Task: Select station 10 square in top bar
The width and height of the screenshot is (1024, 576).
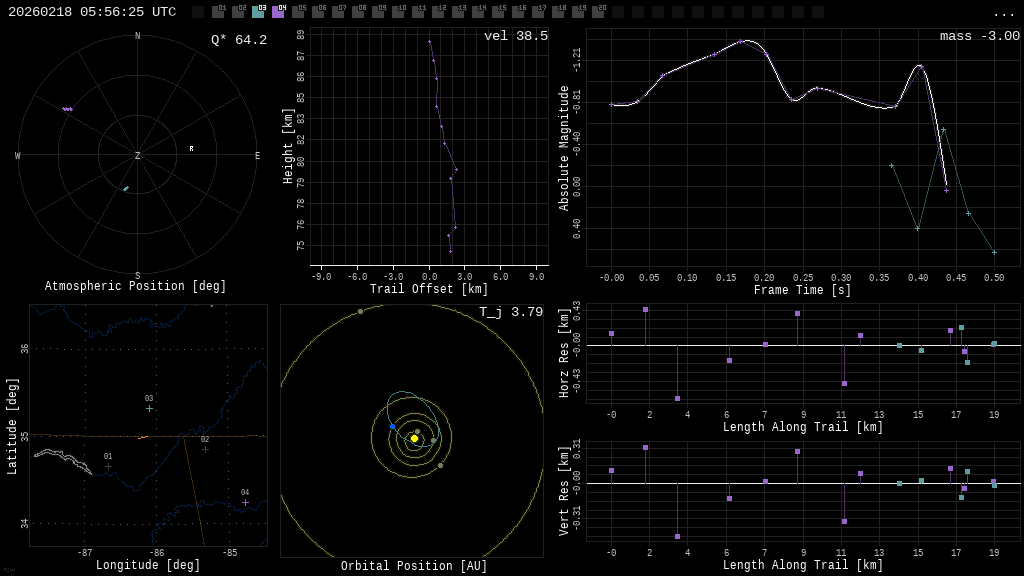Action: [398, 12]
